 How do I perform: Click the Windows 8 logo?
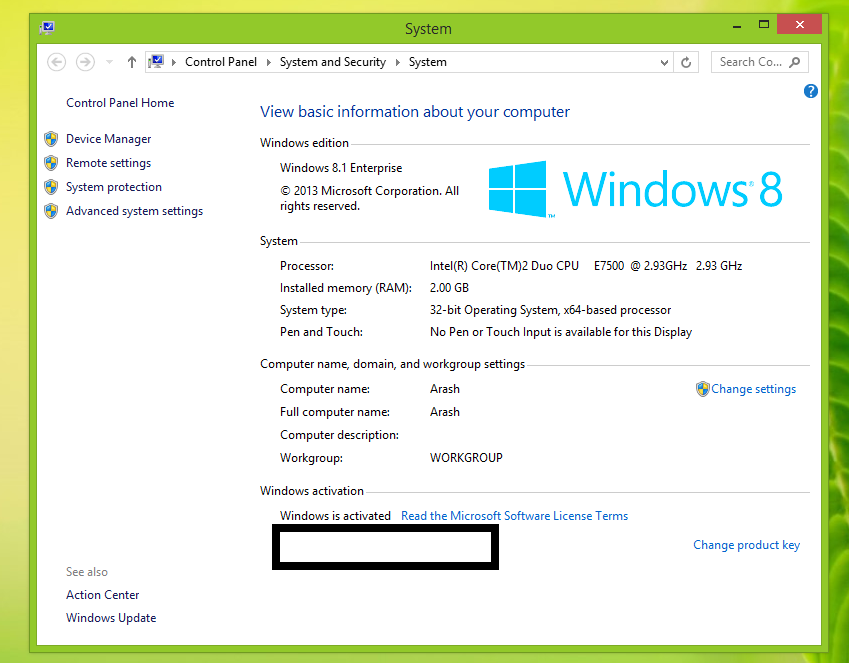tap(635, 189)
